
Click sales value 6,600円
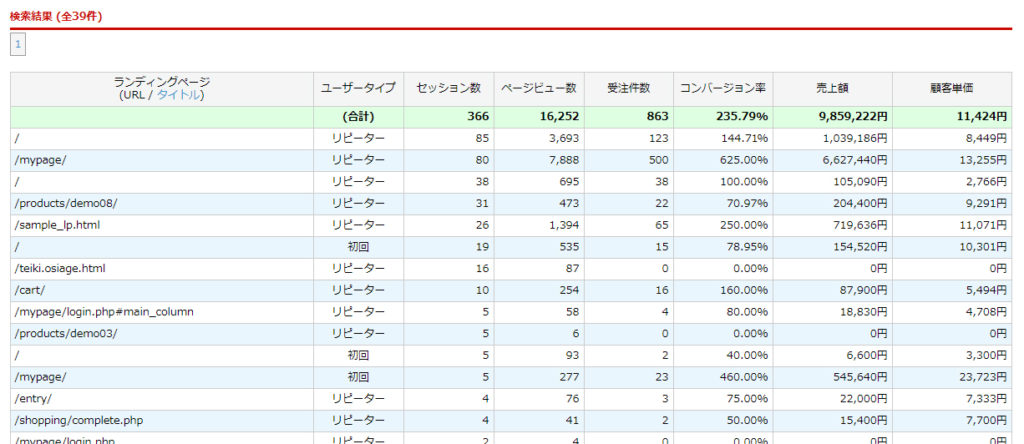(x=867, y=355)
